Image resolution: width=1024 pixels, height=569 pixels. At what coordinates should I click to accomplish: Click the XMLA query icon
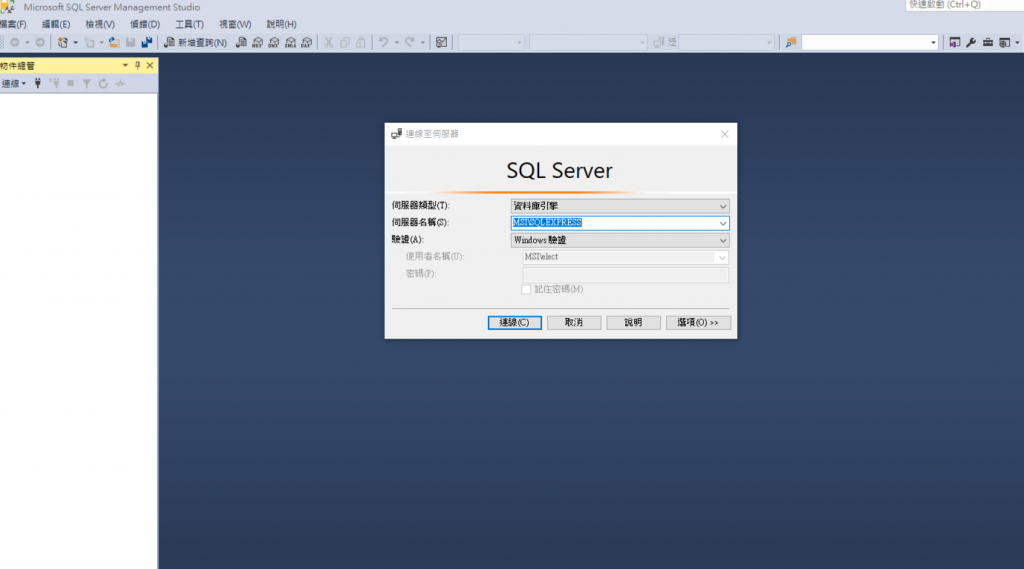tap(290, 42)
